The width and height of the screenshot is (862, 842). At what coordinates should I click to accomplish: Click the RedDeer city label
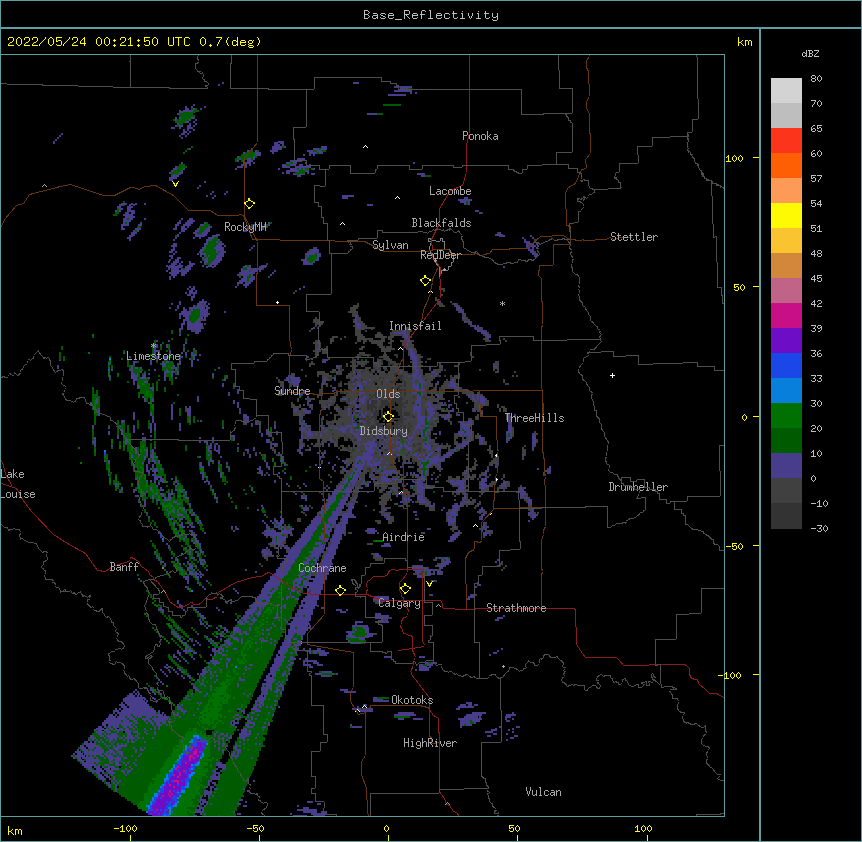[x=440, y=255]
